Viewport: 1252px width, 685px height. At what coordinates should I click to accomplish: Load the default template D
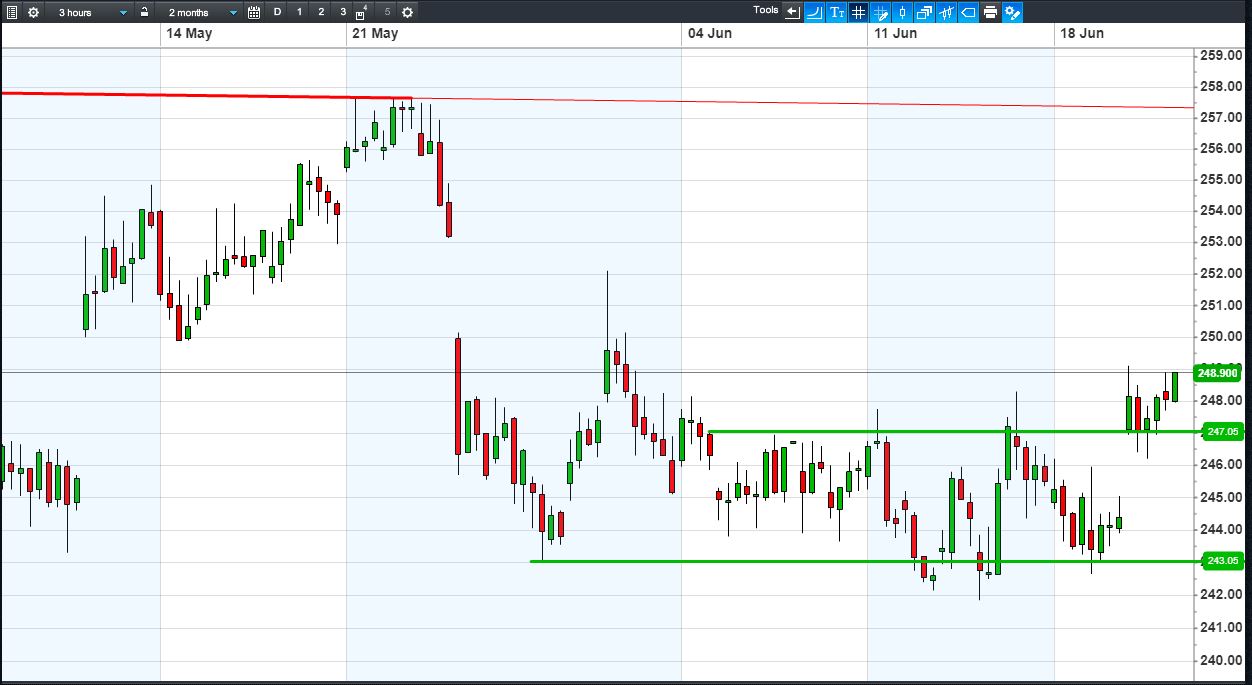coord(277,12)
